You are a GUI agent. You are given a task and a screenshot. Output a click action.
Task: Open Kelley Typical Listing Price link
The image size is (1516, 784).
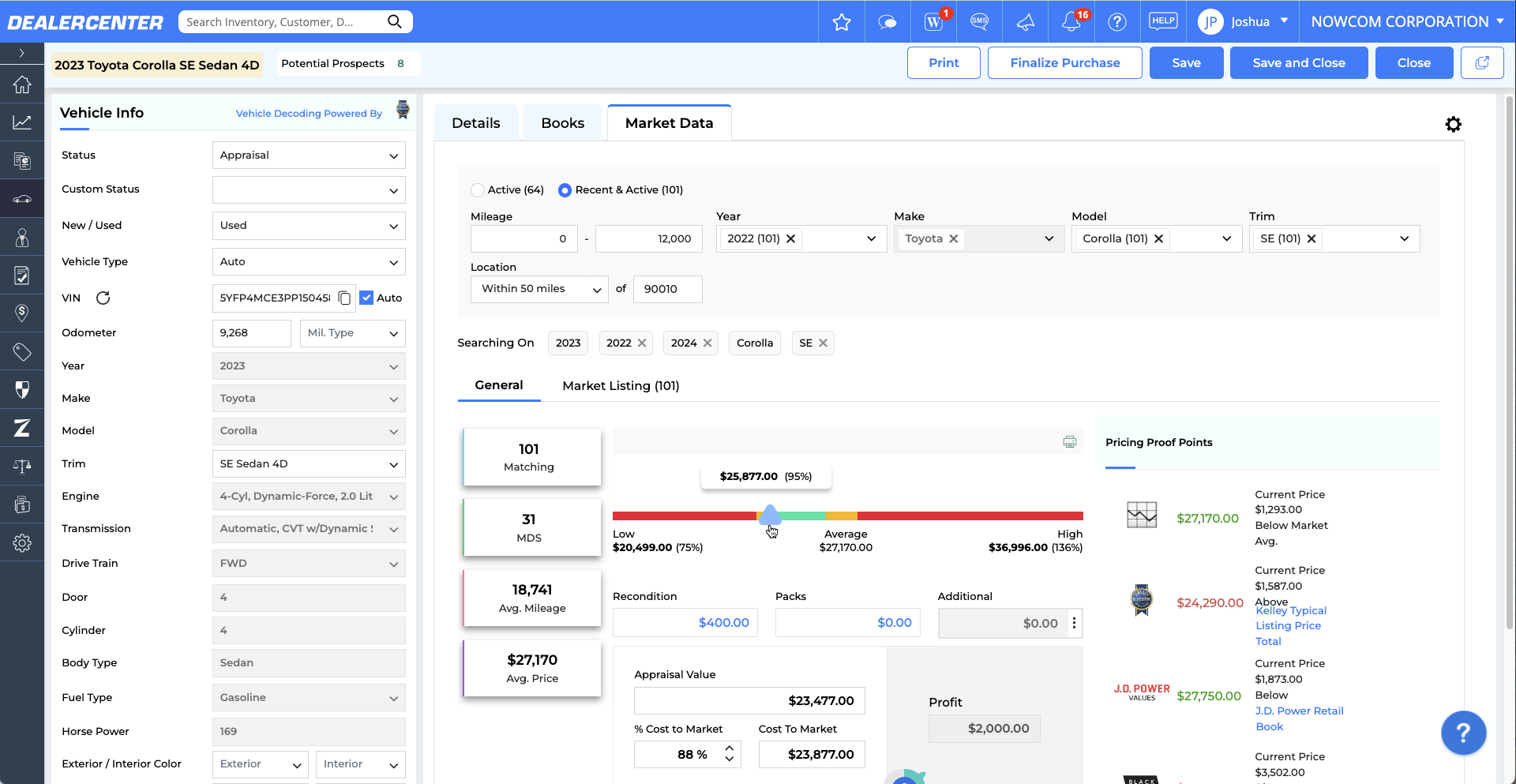coord(1291,626)
